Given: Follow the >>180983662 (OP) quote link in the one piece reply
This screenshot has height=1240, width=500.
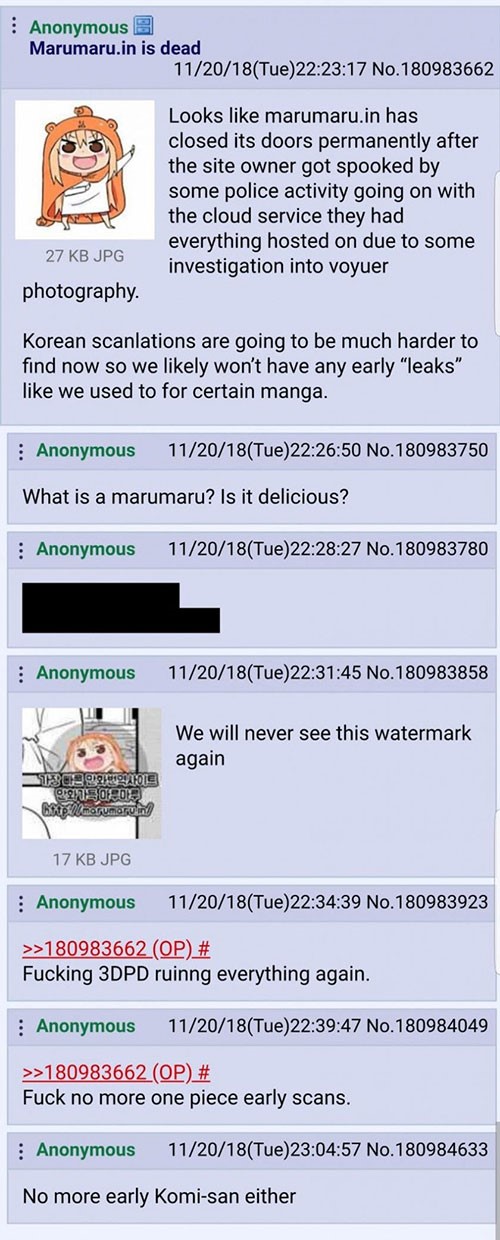Looking at the screenshot, I should tap(116, 1073).
